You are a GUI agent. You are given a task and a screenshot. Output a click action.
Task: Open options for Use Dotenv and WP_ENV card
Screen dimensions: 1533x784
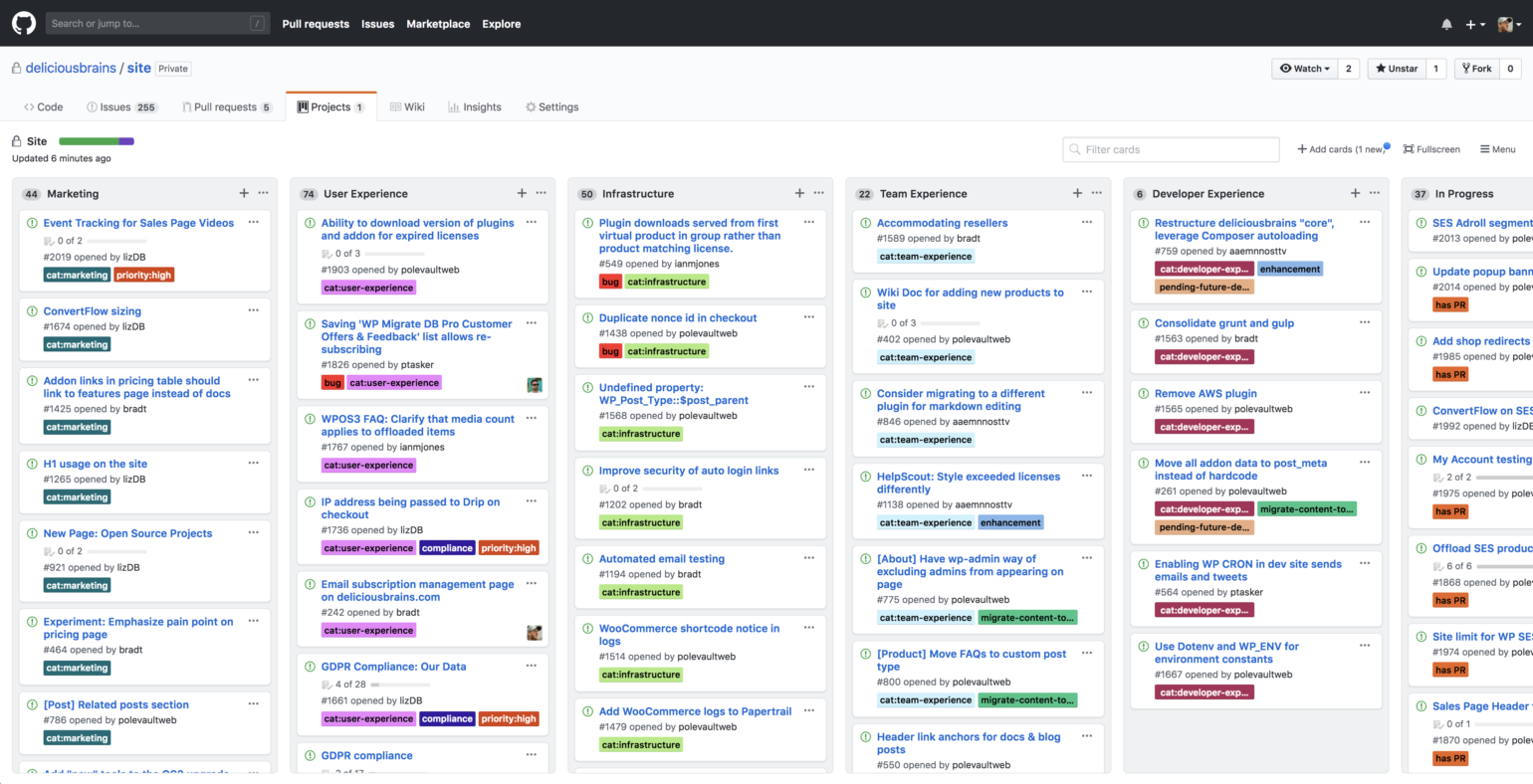pyautogui.click(x=1365, y=646)
